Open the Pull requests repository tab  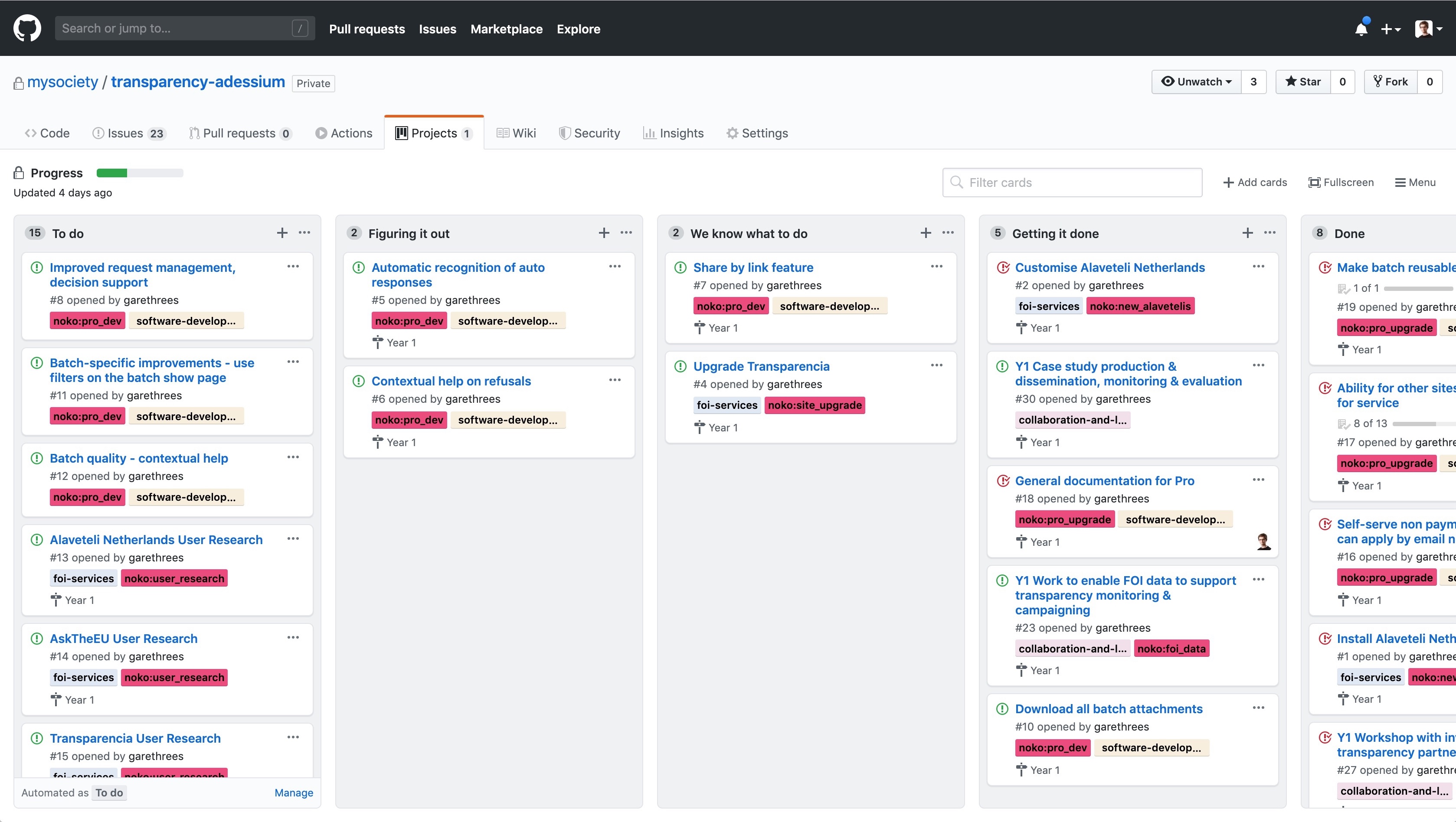[240, 134]
